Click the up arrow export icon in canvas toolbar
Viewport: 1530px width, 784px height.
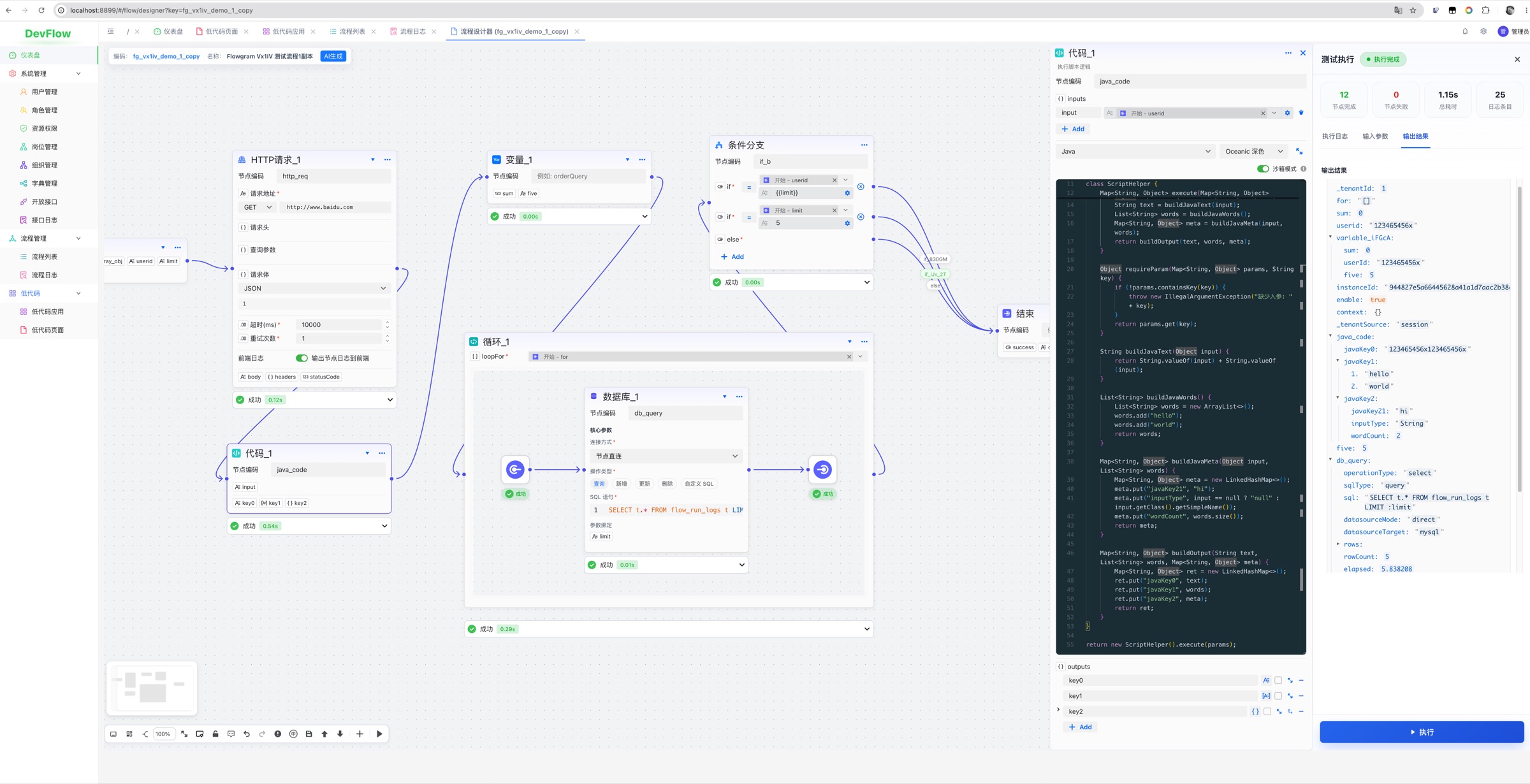point(324,734)
